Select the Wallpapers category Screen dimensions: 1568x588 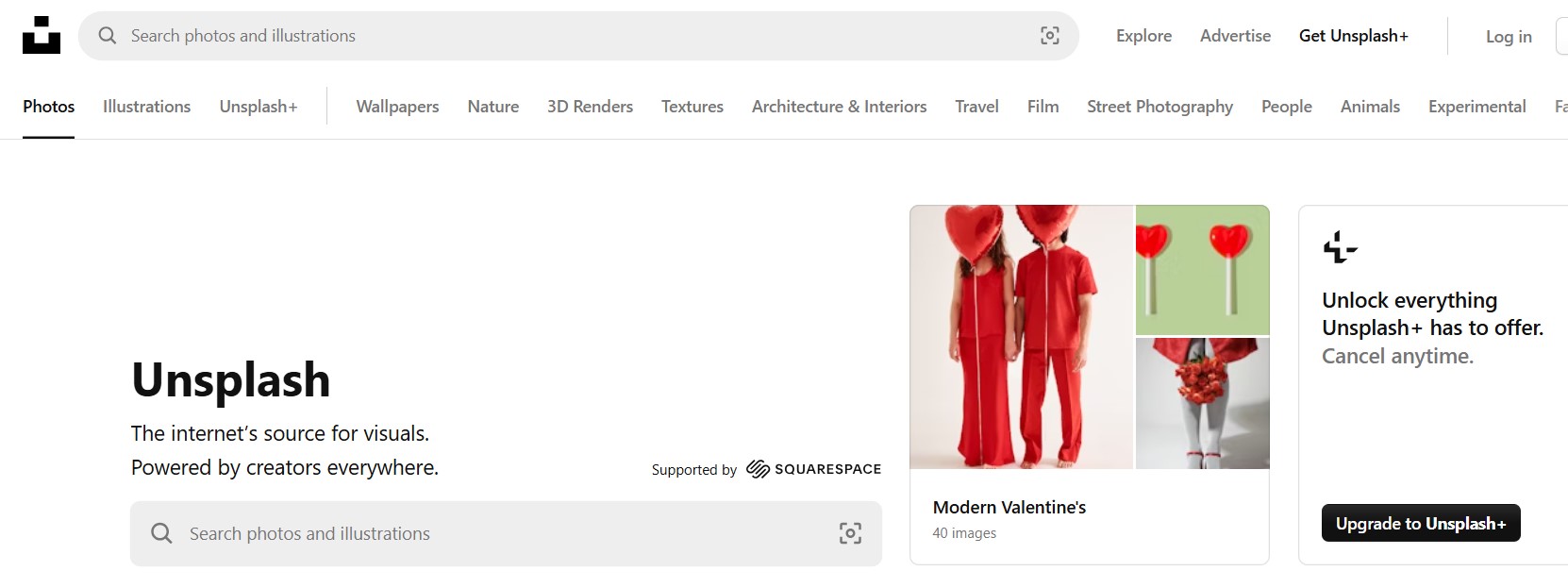397,107
